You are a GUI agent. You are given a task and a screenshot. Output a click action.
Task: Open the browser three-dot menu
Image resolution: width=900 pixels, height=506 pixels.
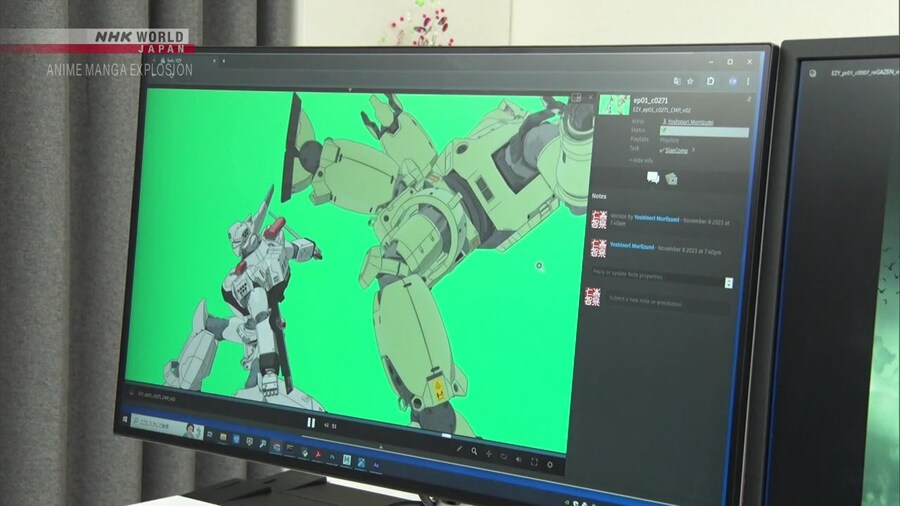748,81
